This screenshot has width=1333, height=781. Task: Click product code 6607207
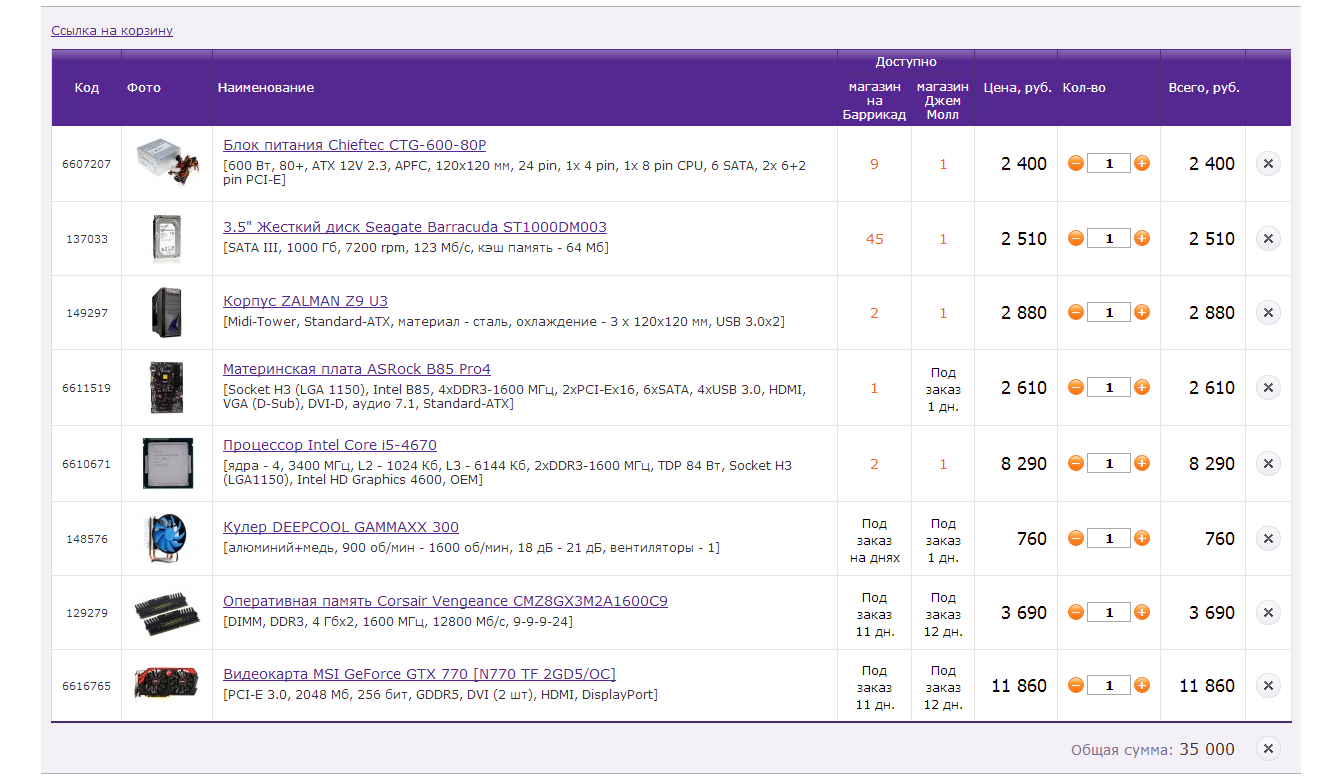87,164
